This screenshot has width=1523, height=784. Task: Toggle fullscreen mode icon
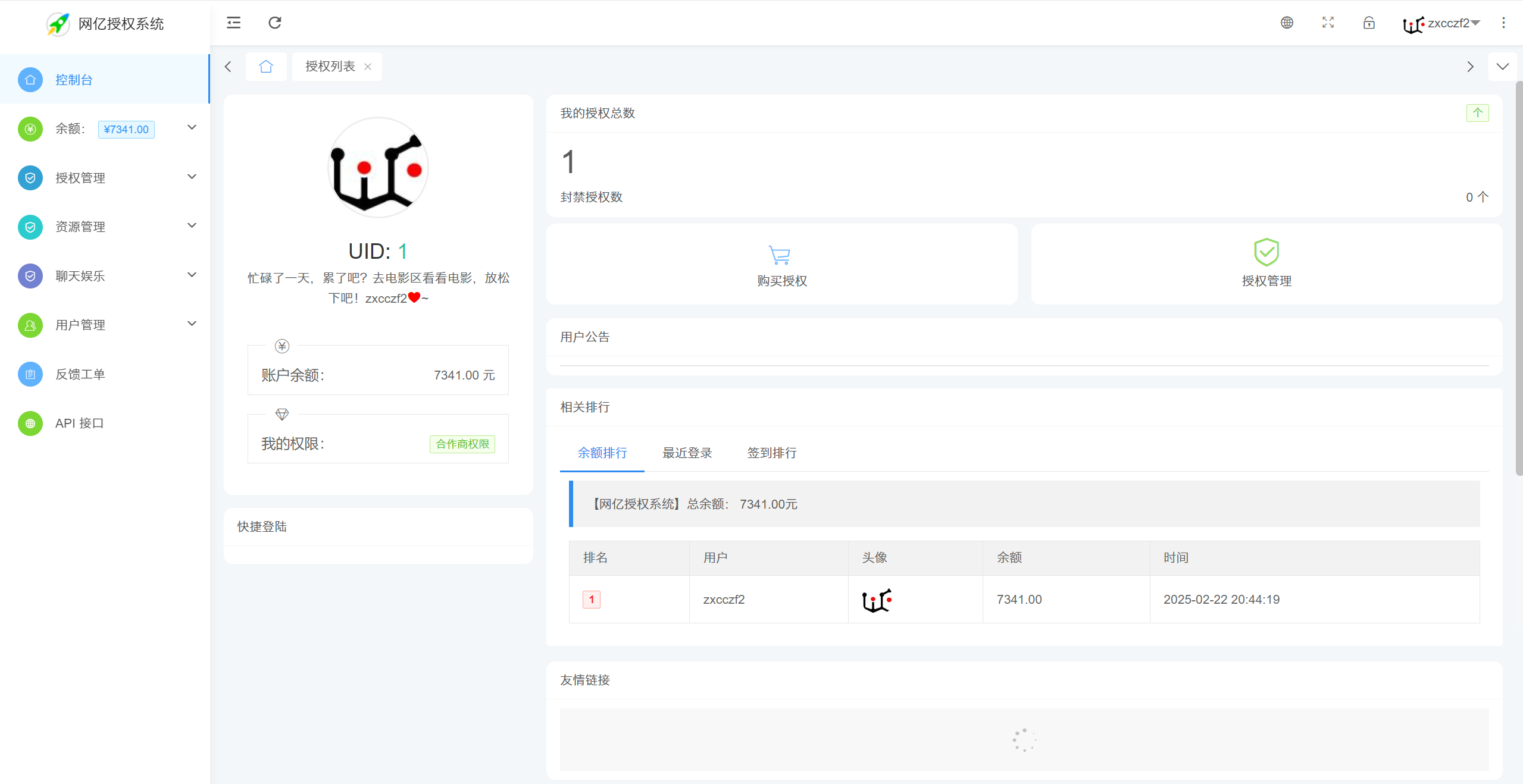click(1328, 23)
